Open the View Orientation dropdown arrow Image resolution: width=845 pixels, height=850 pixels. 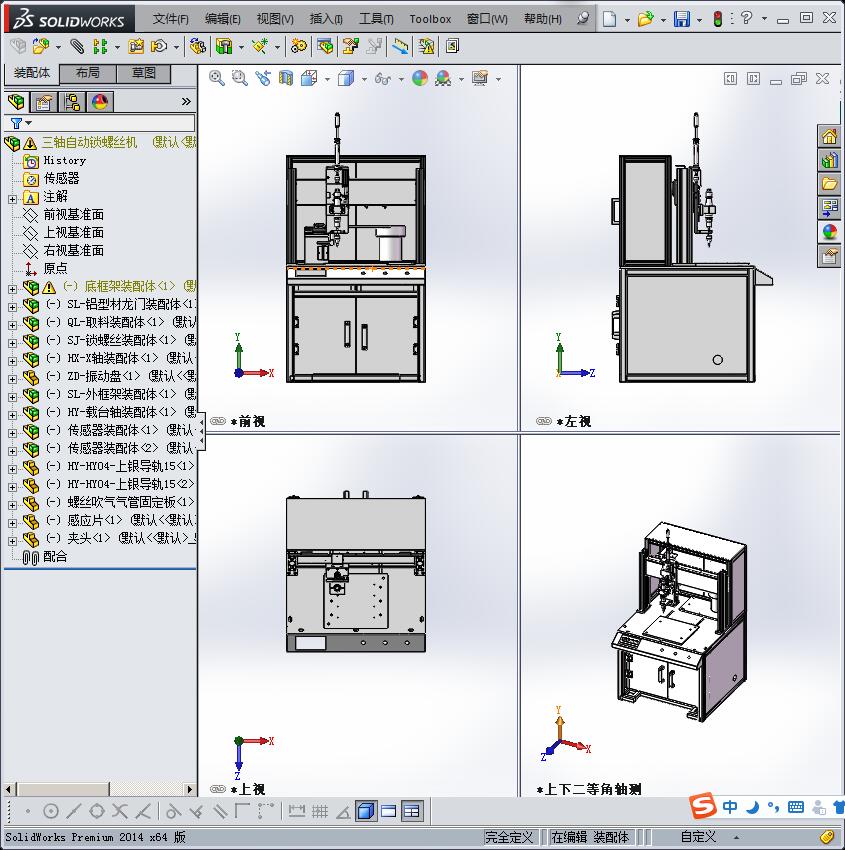327,80
